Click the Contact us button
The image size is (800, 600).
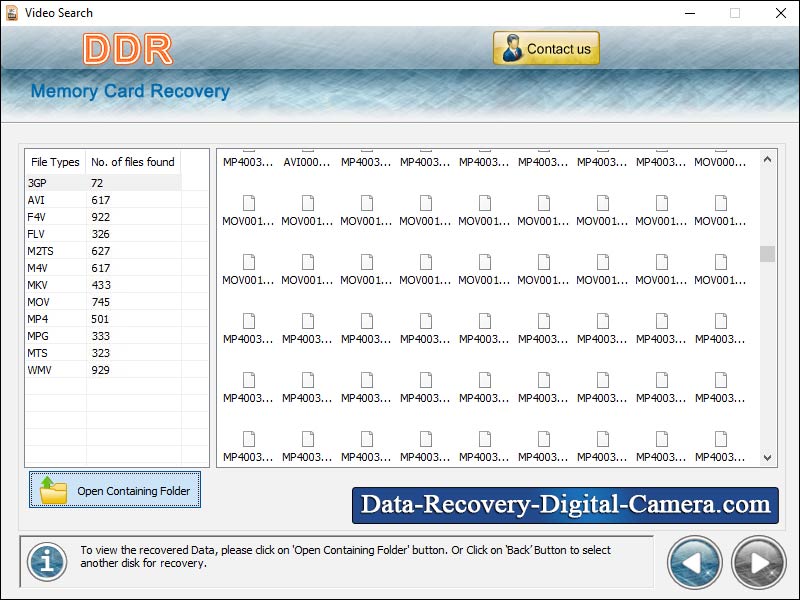coord(546,48)
